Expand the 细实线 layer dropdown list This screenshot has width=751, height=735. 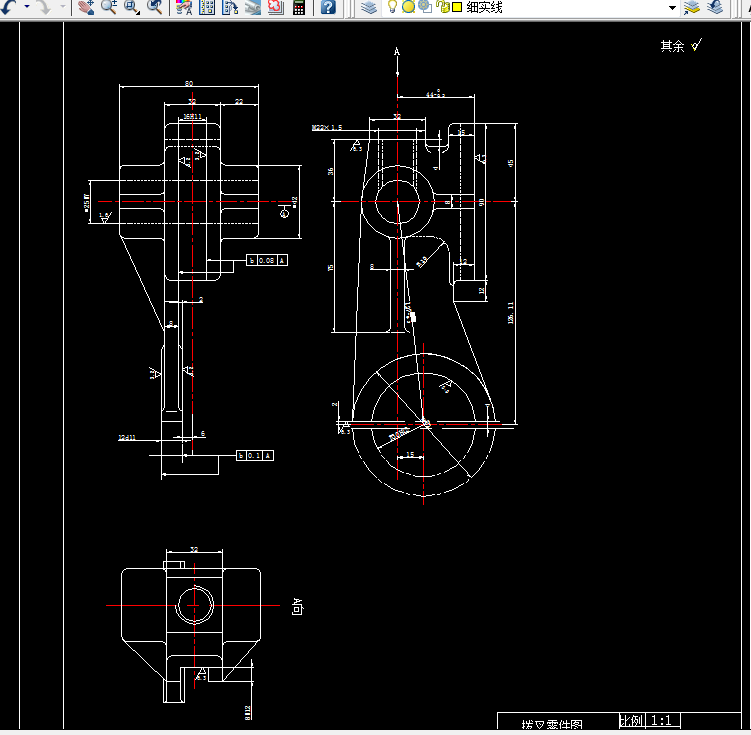tap(672, 7)
